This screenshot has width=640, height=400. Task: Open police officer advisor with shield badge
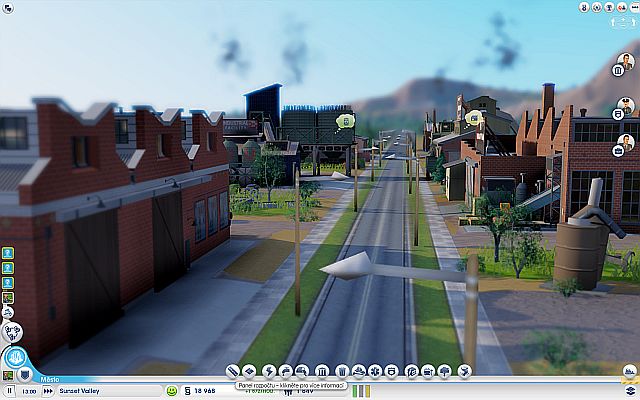pyautogui.click(x=624, y=108)
